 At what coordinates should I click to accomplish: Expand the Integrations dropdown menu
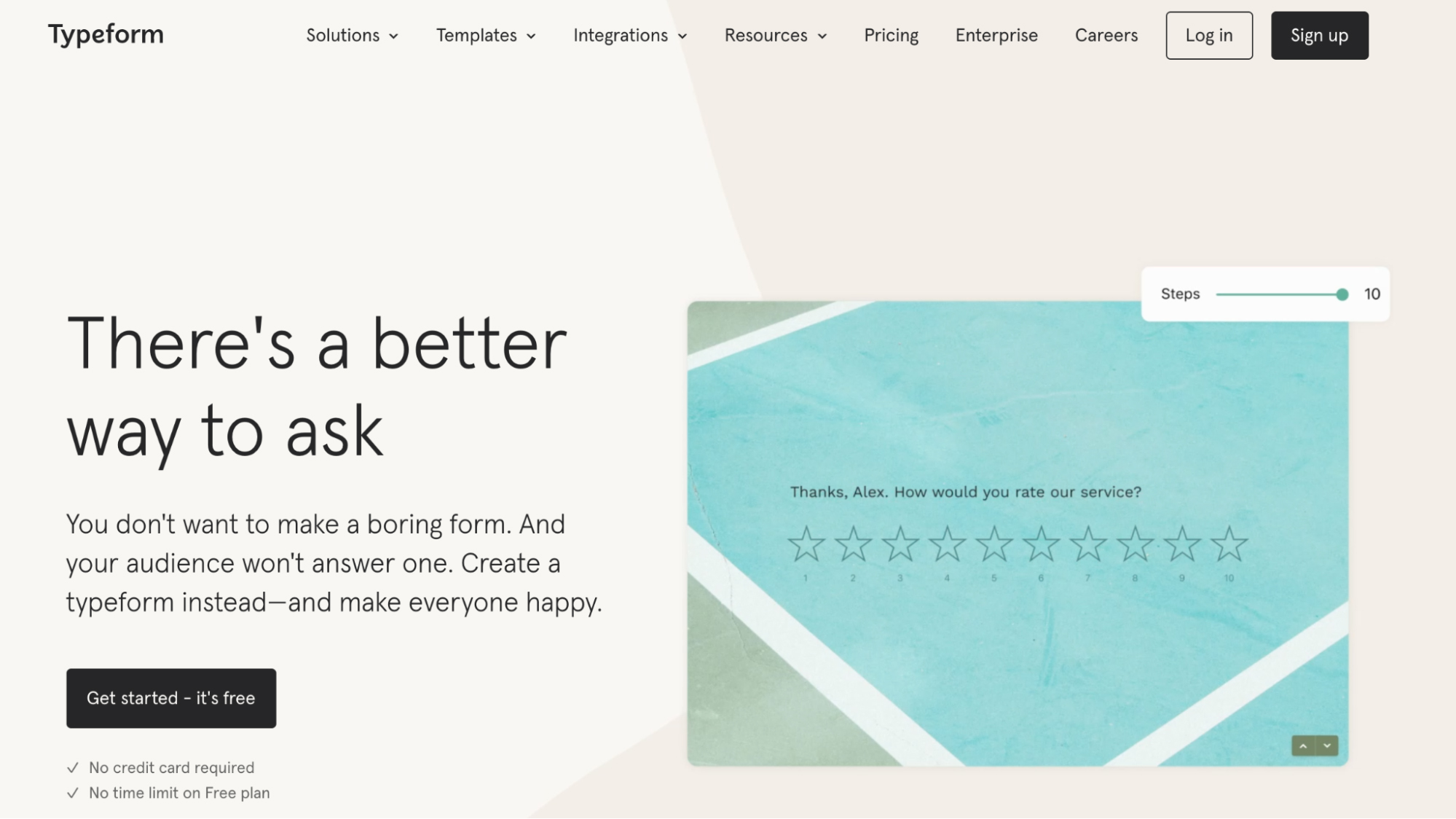[629, 35]
